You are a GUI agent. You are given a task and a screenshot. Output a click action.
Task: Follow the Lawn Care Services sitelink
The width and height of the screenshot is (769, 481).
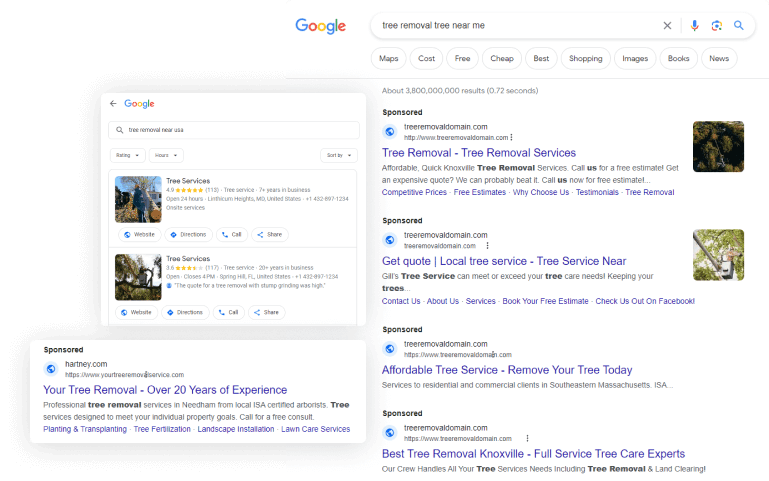(315, 429)
